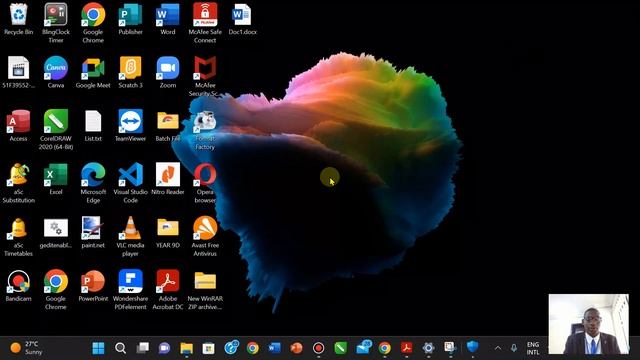
Task: Open the Format Factory shortcut
Action: 205,130
